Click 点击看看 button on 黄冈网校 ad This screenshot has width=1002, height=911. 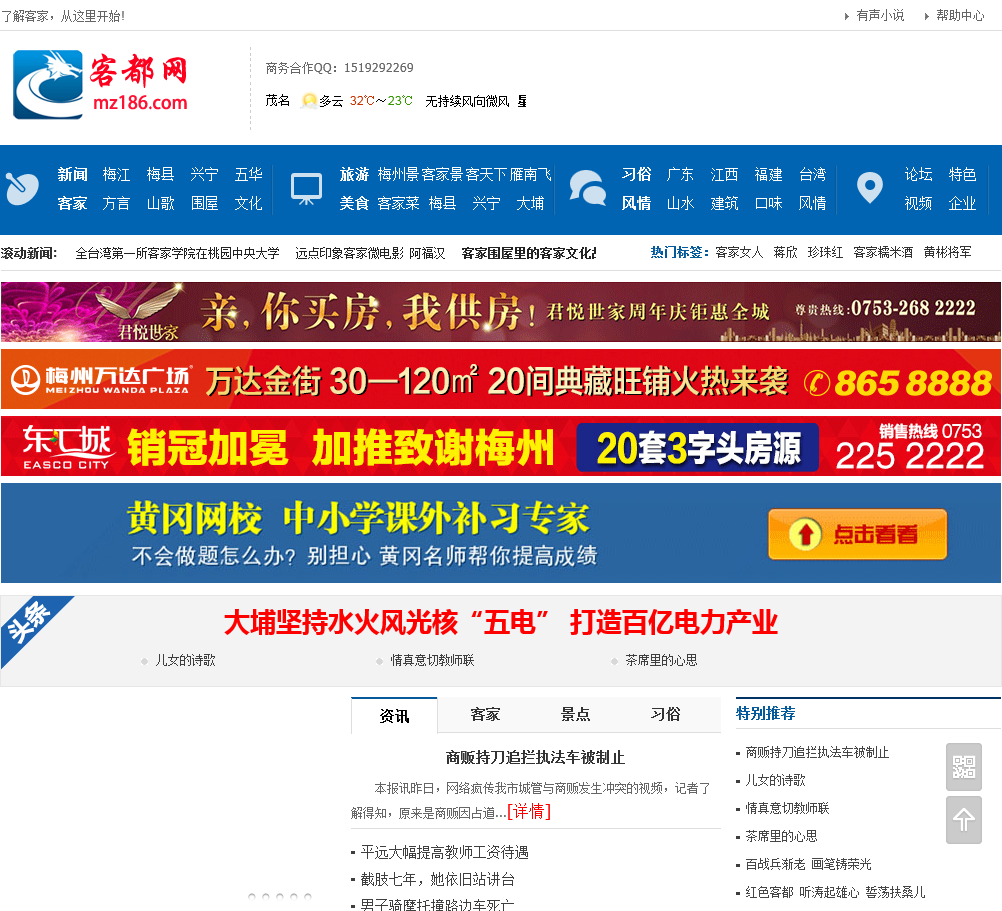click(858, 534)
